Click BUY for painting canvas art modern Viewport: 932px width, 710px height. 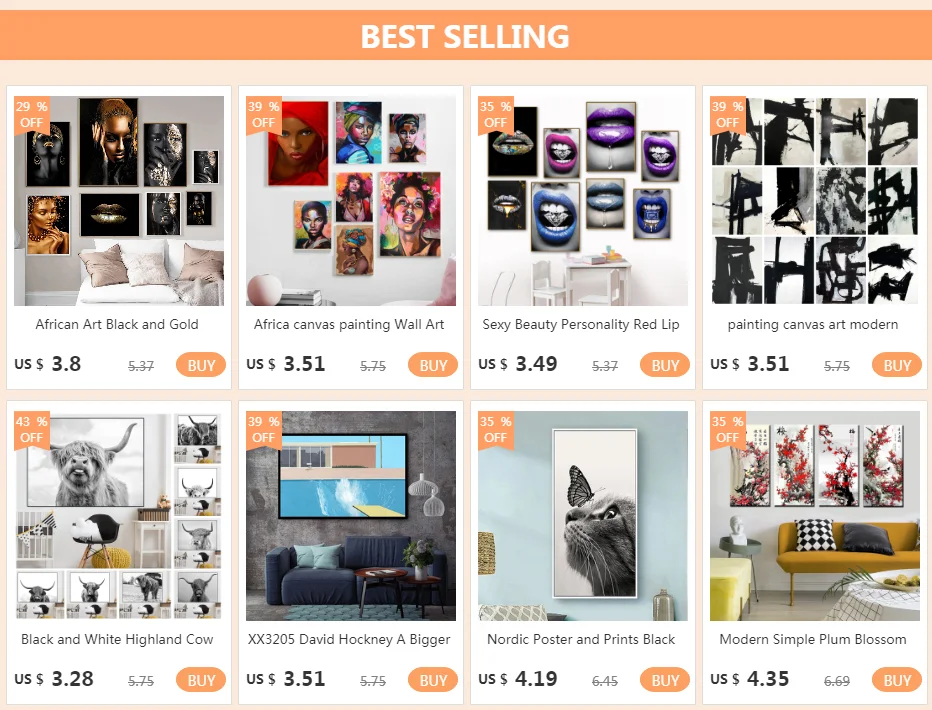[896, 365]
